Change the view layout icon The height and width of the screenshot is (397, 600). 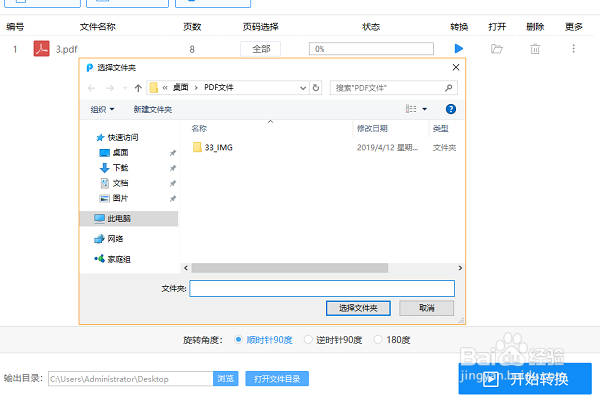coord(411,109)
